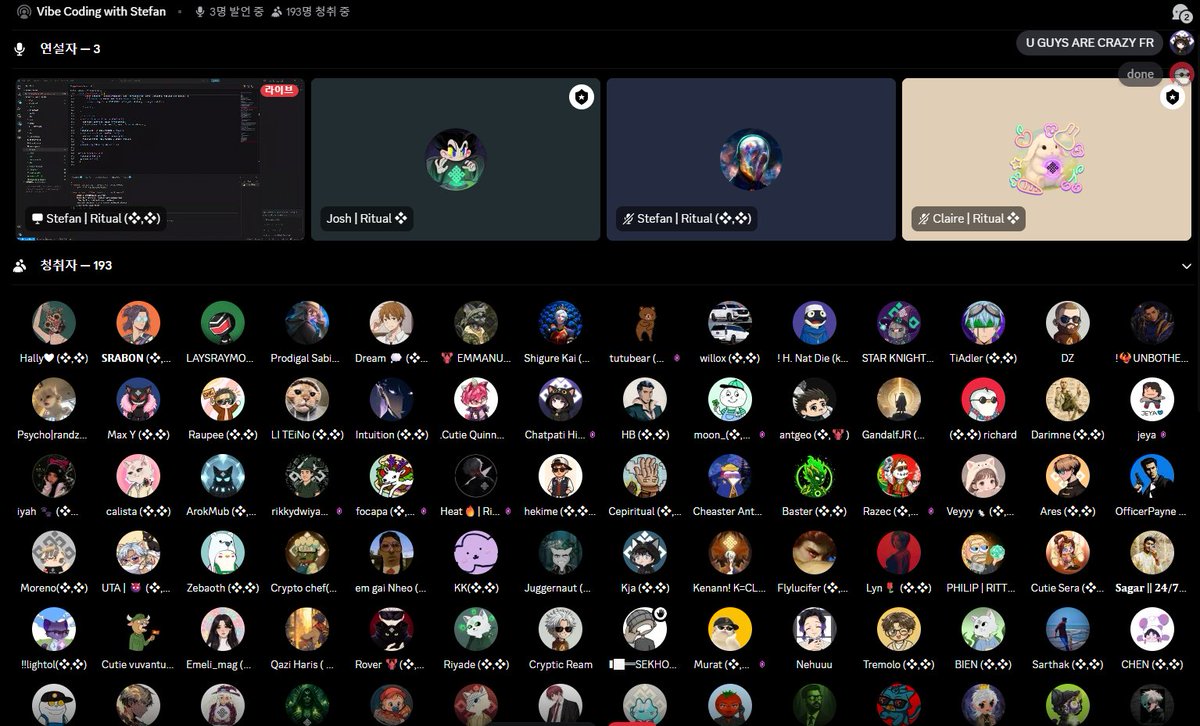1200x726 pixels.
Task: Click the red 라이브 live badge
Action: [280, 90]
